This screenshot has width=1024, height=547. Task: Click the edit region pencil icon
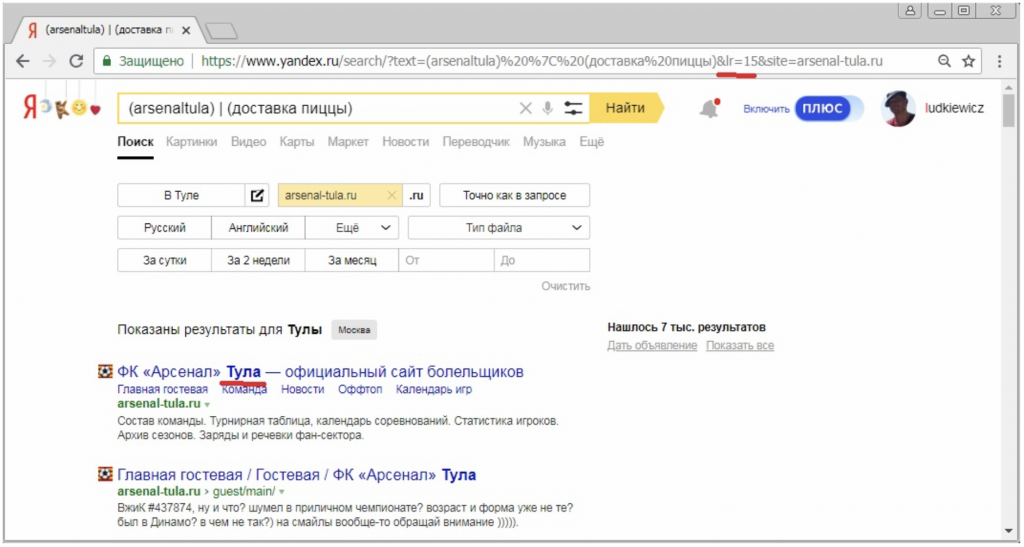tap(257, 195)
